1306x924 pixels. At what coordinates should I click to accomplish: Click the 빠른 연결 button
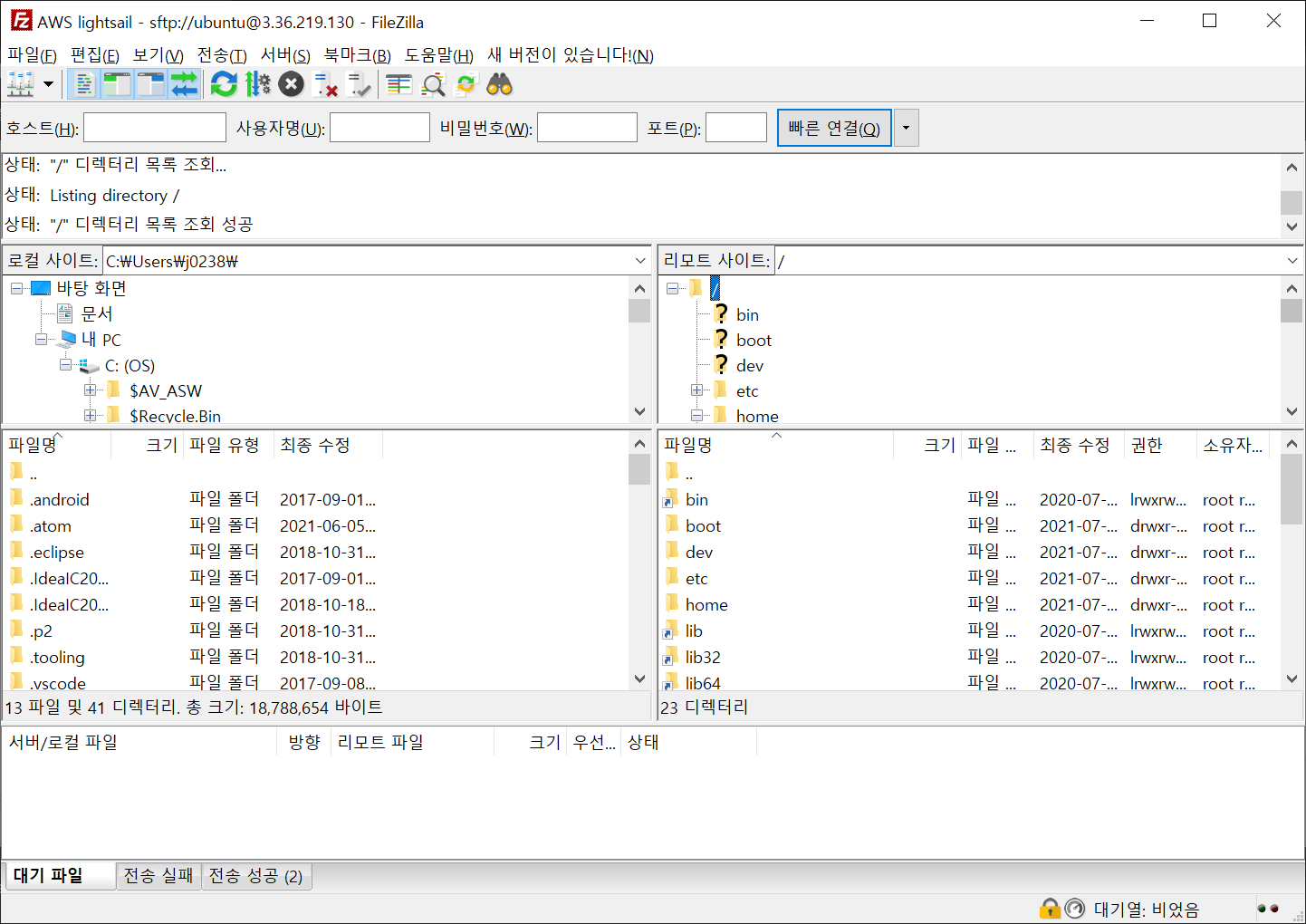[x=834, y=128]
